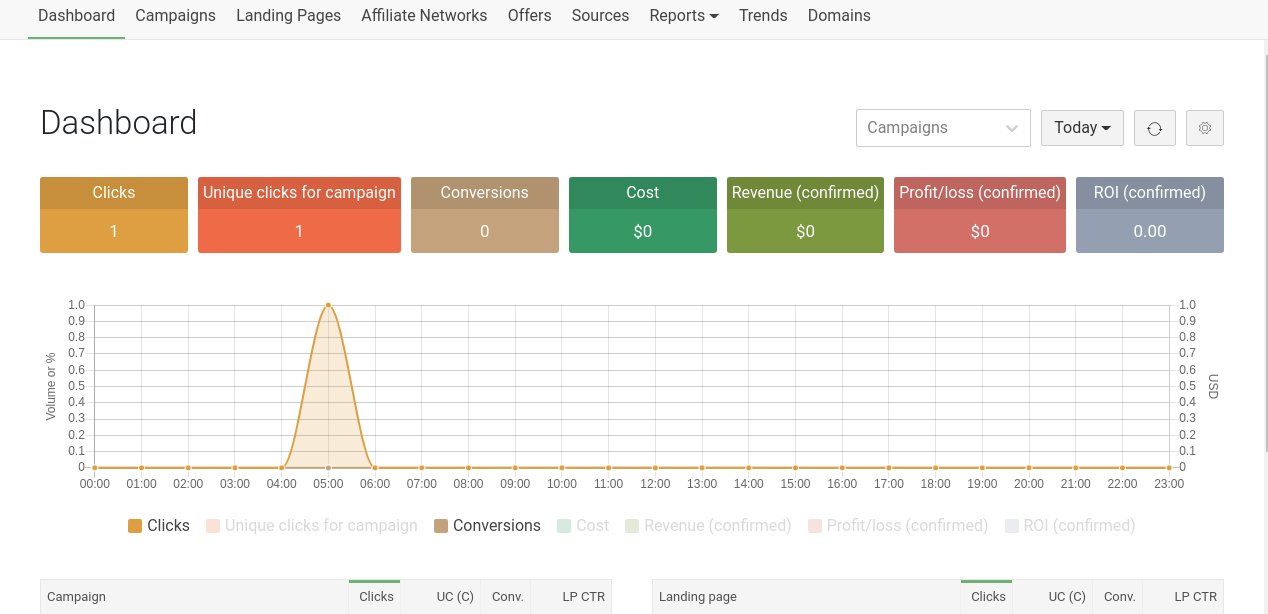Click the USD axis title
The height and width of the screenshot is (614, 1268).
pos(1213,386)
